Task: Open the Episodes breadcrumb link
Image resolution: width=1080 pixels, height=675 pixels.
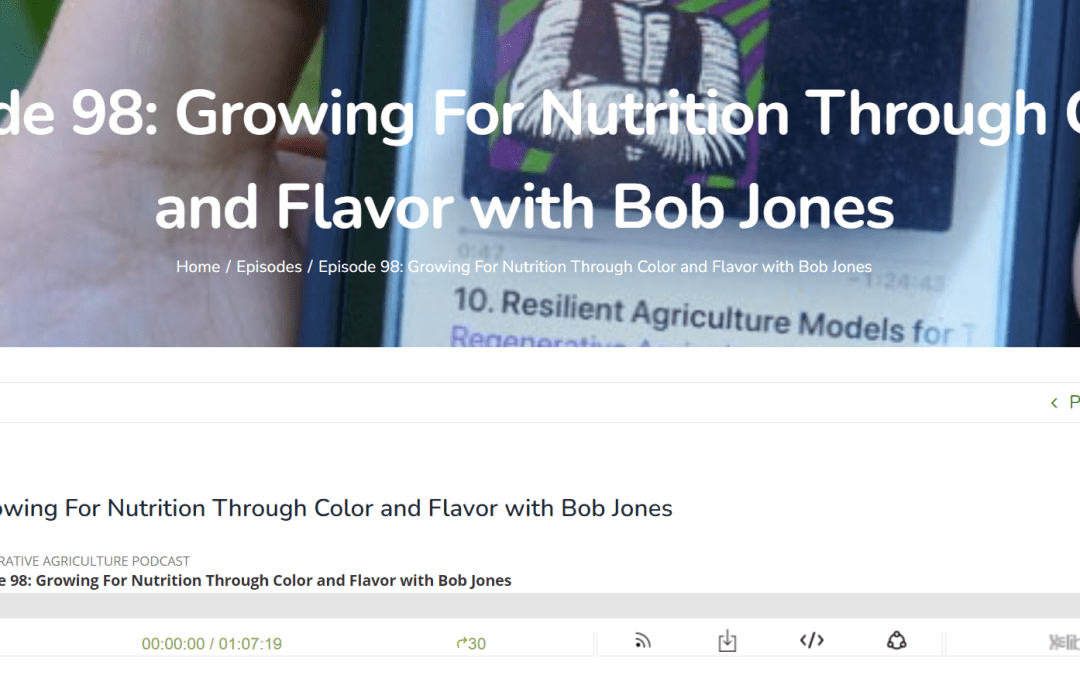Action: (268, 266)
